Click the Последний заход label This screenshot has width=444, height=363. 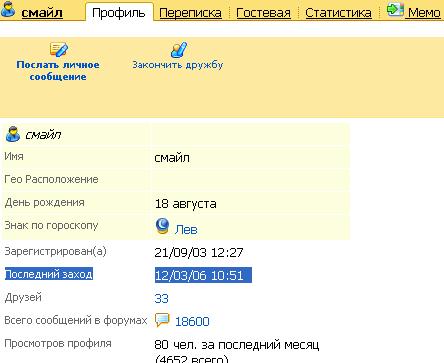(49, 274)
